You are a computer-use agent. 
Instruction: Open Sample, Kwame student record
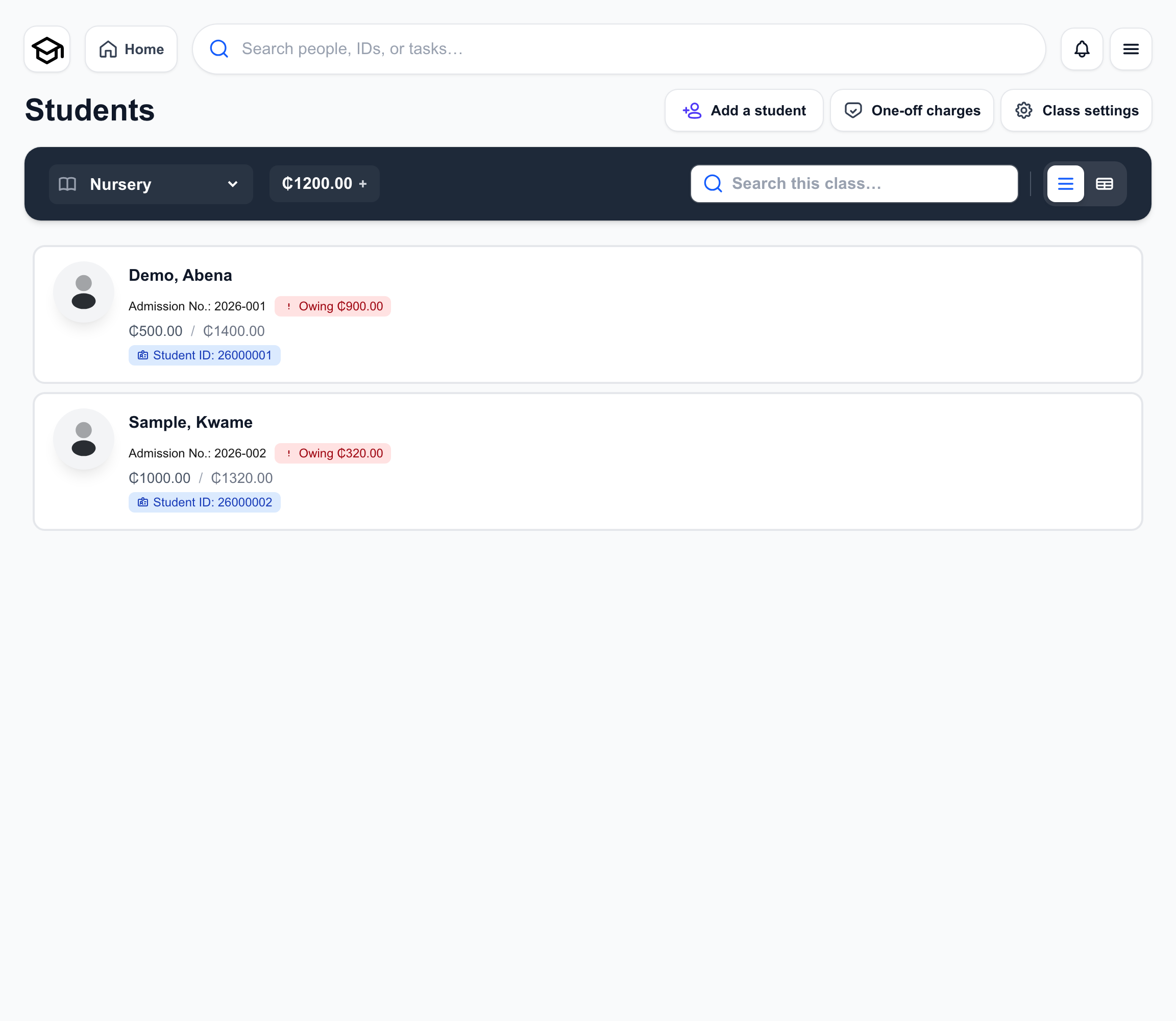click(x=588, y=461)
